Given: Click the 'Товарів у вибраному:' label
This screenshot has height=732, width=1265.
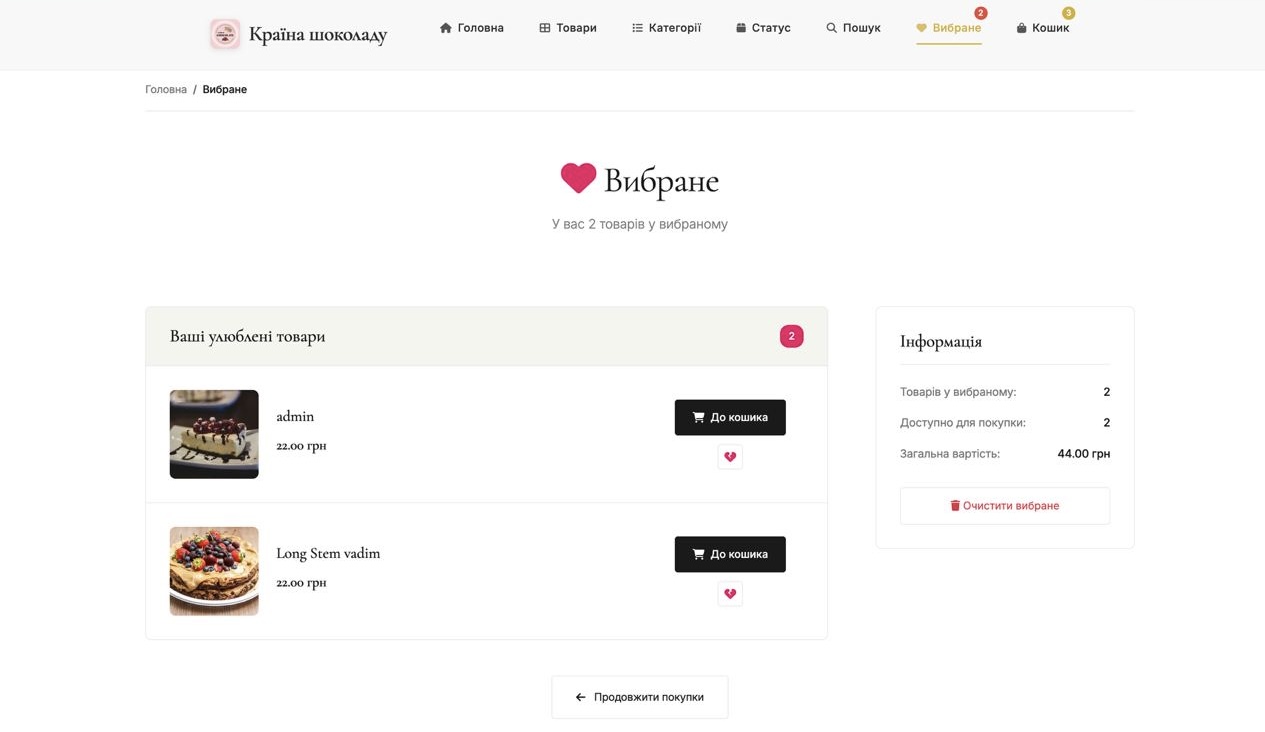Looking at the screenshot, I should [958, 392].
